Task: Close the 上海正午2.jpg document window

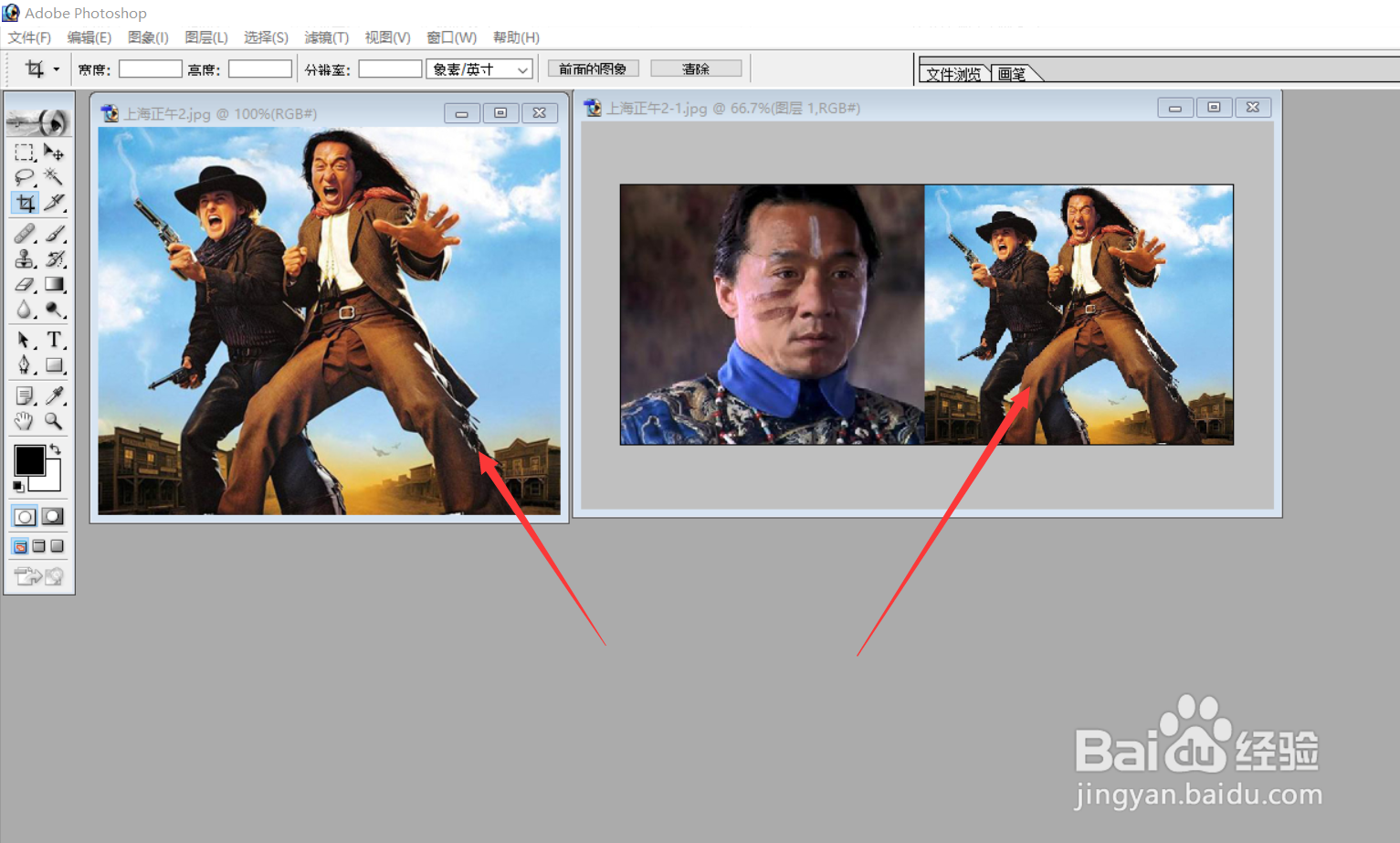Action: tap(540, 113)
